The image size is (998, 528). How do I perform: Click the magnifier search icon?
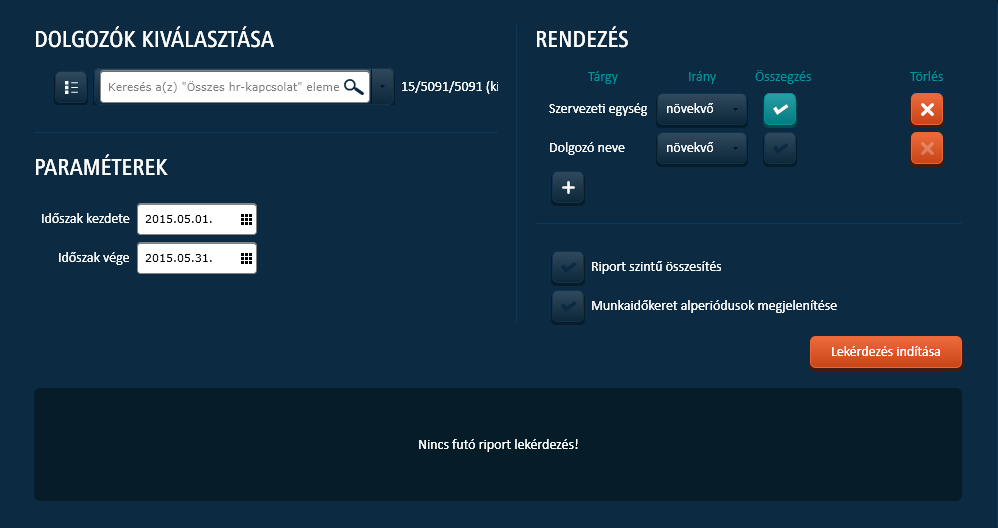tap(354, 87)
